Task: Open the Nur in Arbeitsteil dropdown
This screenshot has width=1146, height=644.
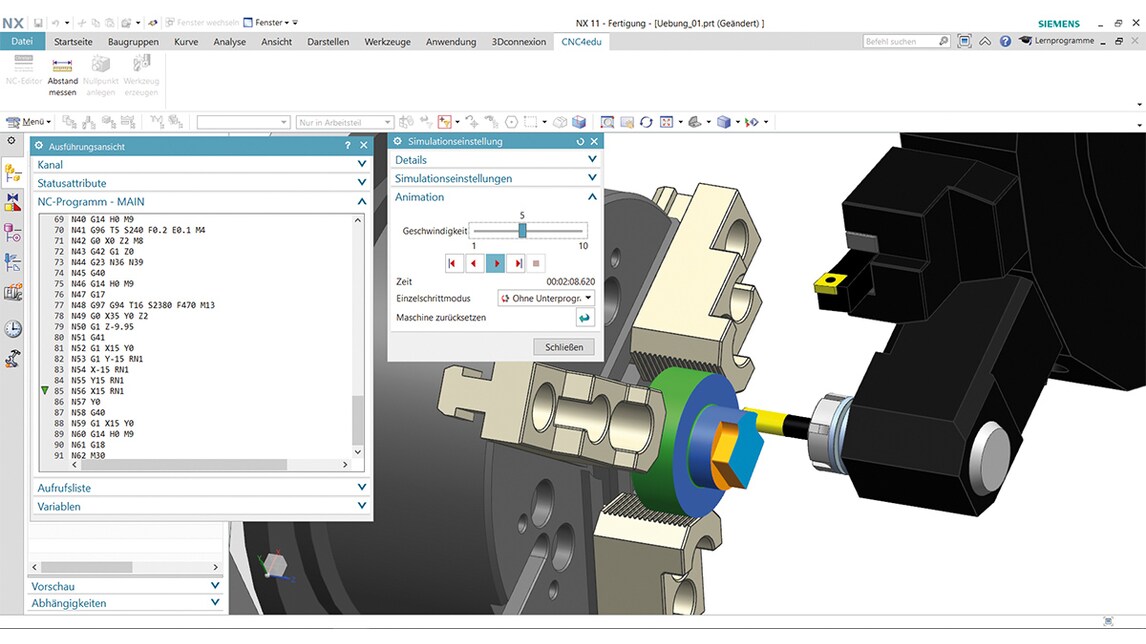Action: (x=345, y=123)
